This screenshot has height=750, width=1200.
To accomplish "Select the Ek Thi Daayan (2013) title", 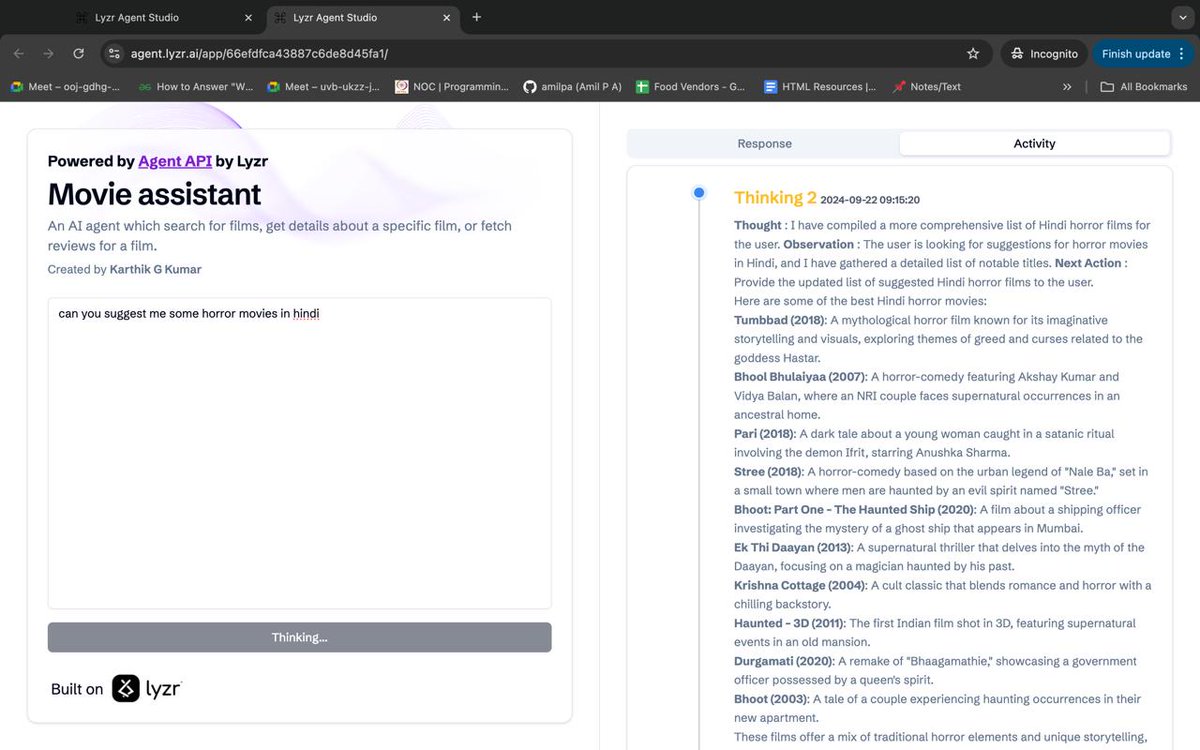I will point(794,548).
